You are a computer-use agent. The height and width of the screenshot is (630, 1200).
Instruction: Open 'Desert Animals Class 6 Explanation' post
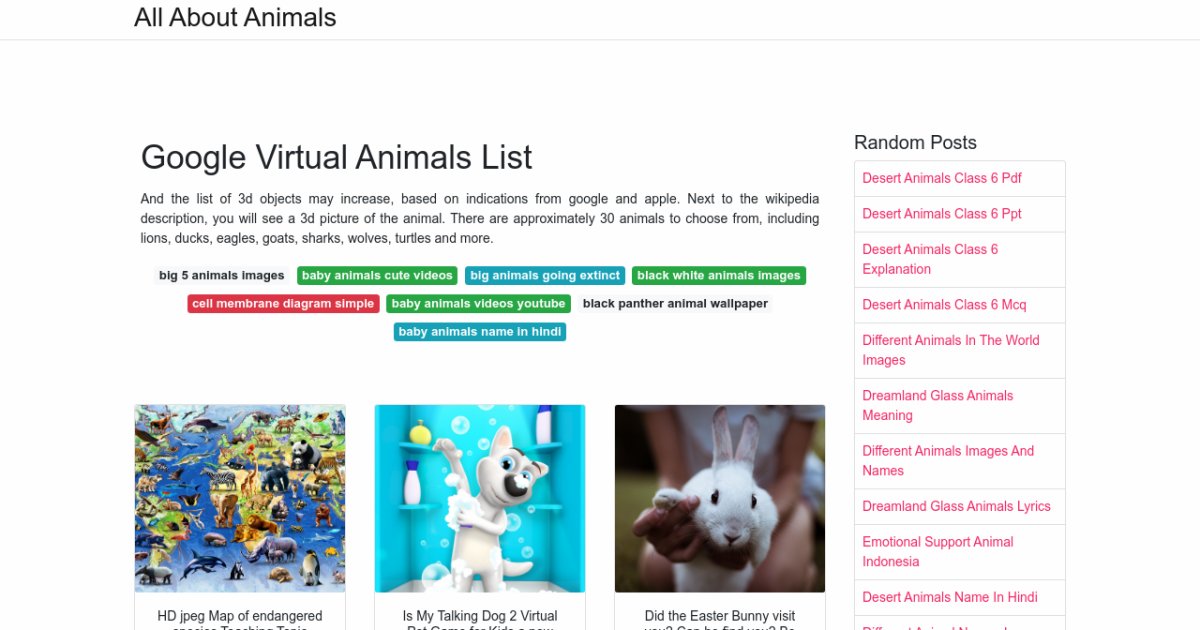pos(930,259)
